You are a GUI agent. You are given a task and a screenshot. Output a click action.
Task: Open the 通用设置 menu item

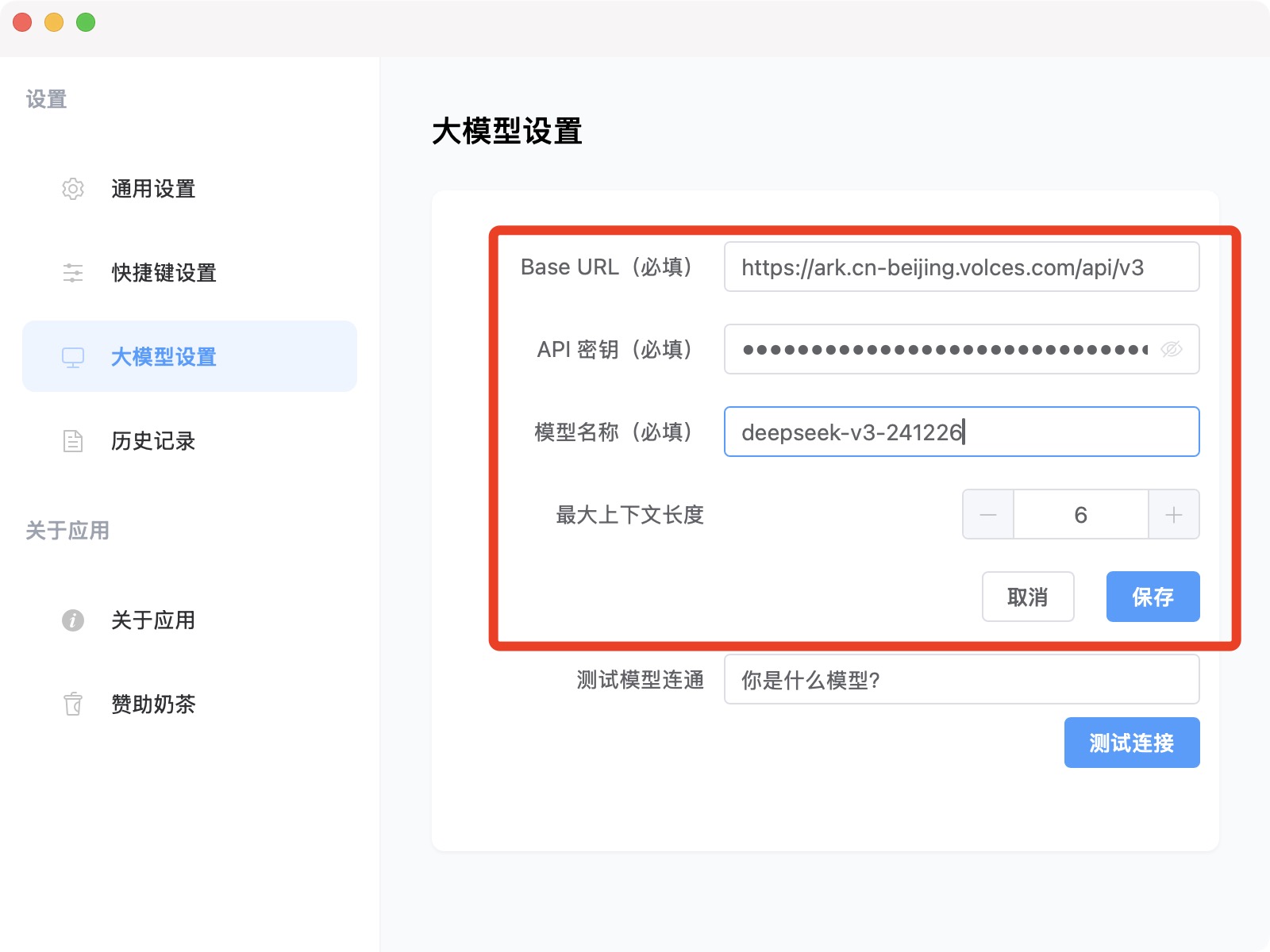click(x=190, y=189)
